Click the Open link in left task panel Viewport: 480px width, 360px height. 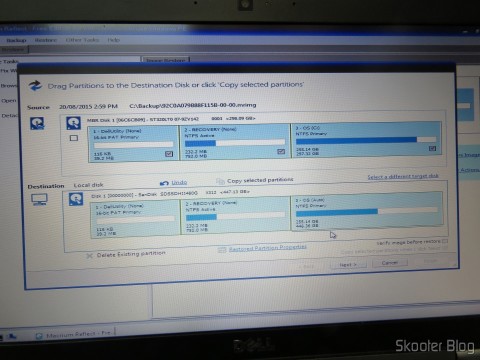pyautogui.click(x=8, y=100)
